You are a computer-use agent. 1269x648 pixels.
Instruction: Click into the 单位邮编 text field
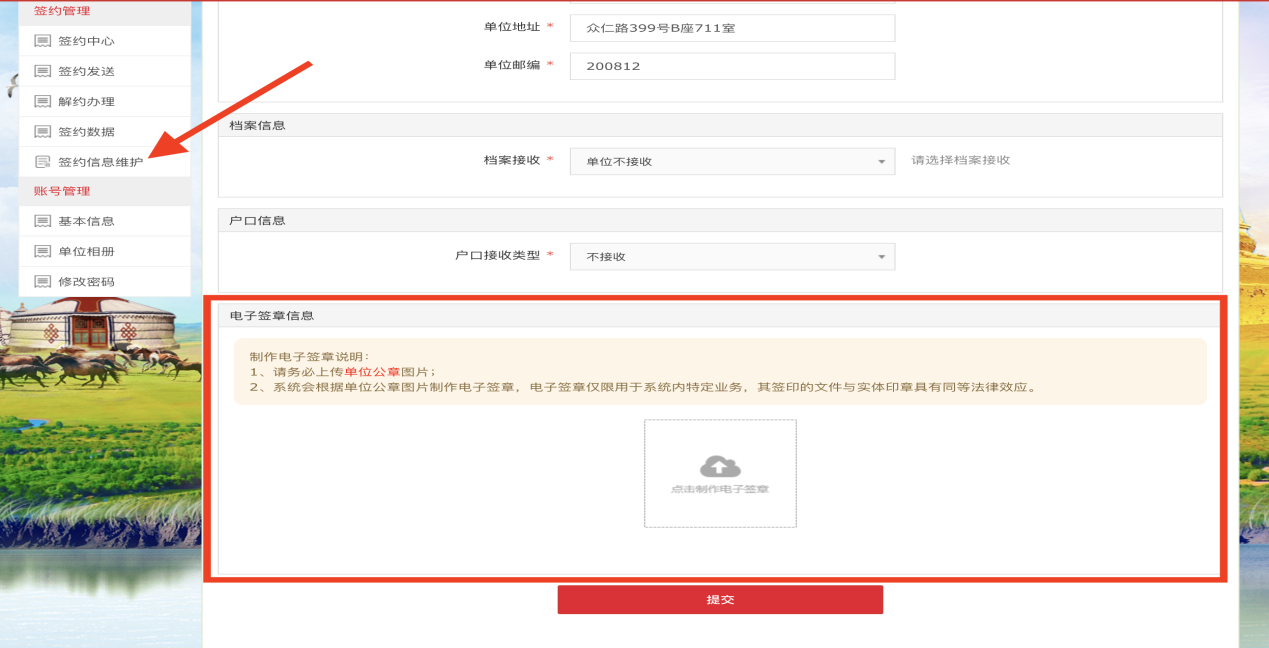(x=732, y=66)
